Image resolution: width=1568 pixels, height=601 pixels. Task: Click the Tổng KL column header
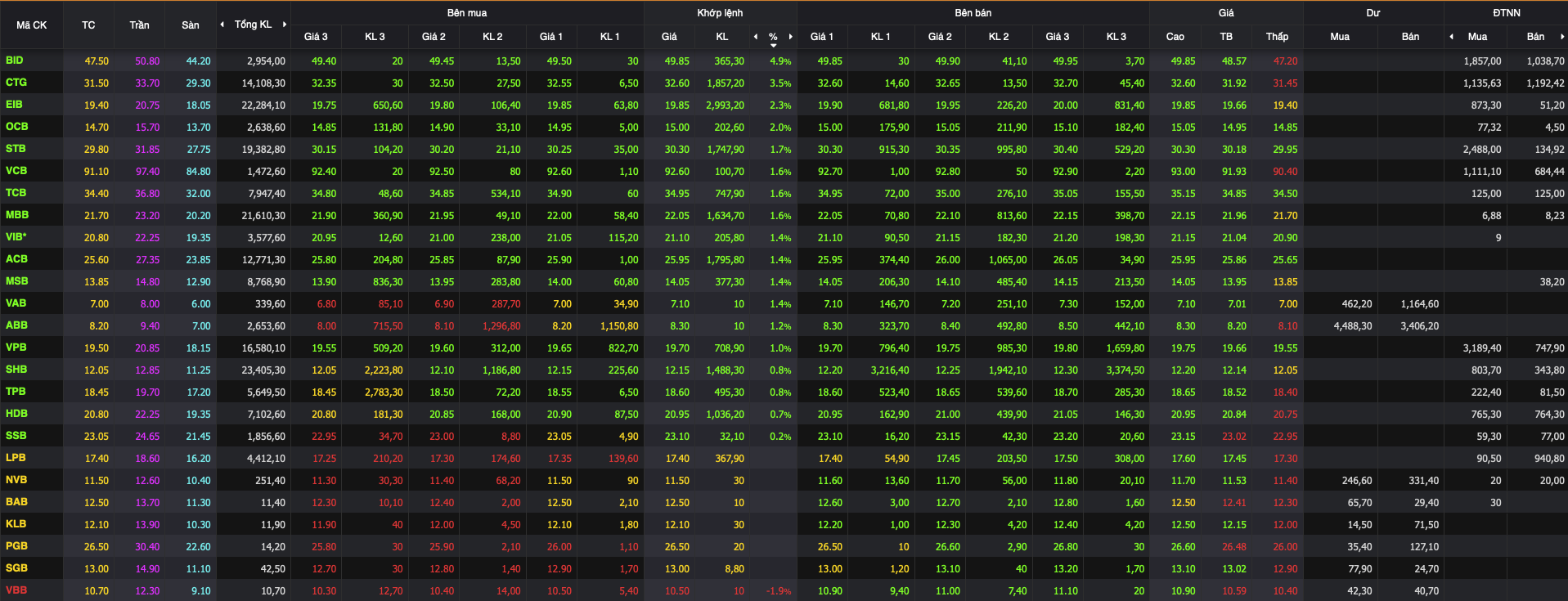[253, 25]
